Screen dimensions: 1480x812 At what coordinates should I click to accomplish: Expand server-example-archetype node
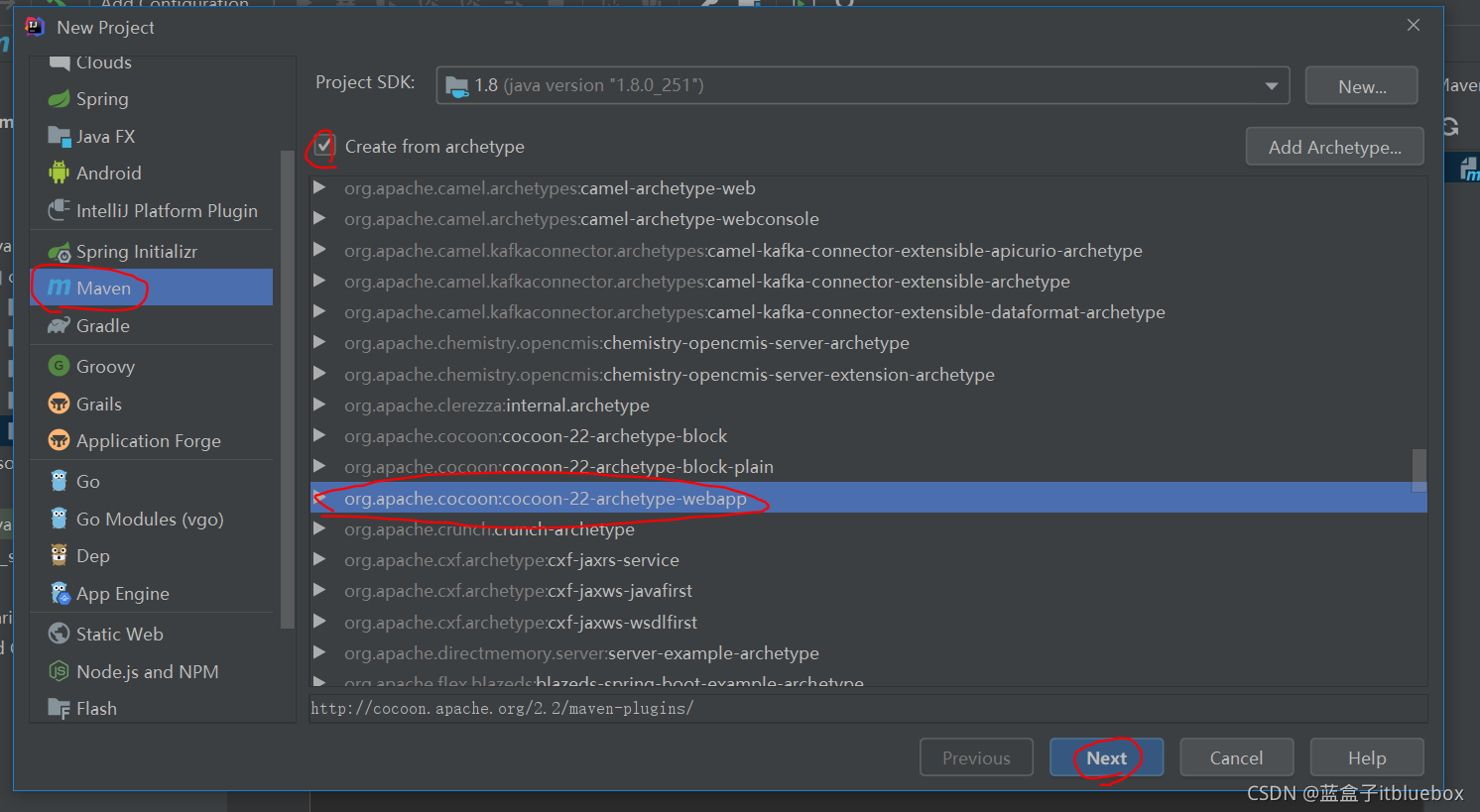[319, 653]
